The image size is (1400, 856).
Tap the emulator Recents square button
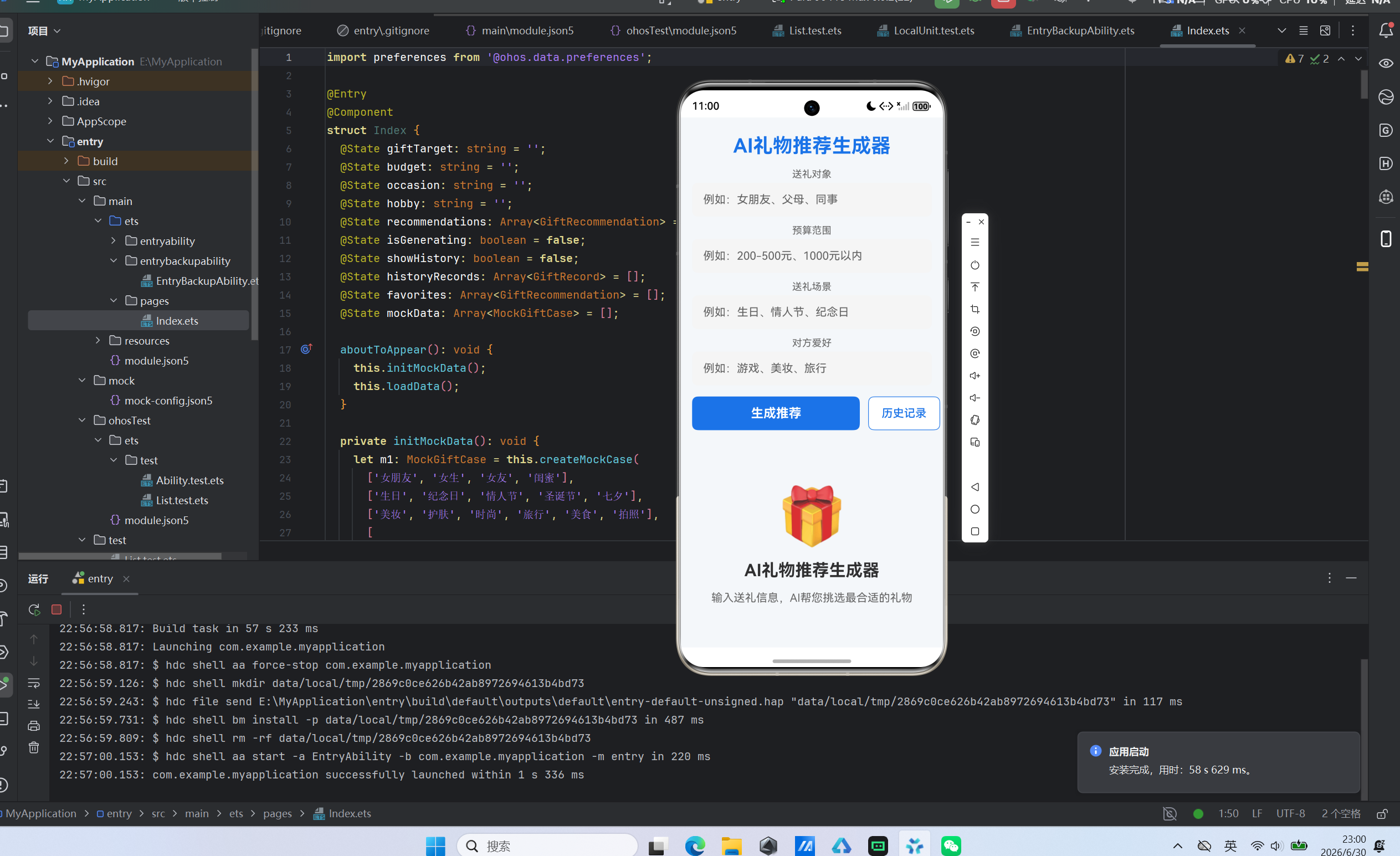(x=975, y=531)
